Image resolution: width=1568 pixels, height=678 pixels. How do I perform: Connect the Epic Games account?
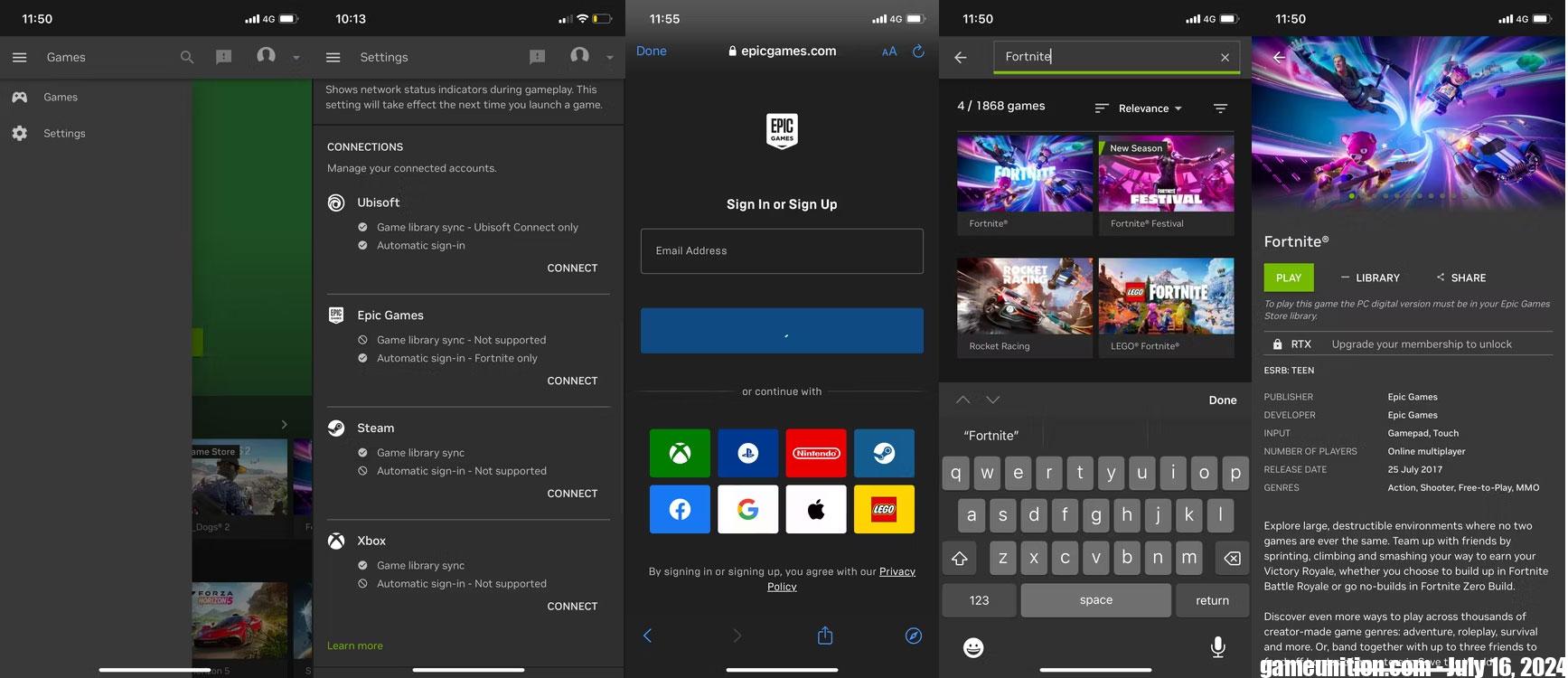[x=572, y=381]
